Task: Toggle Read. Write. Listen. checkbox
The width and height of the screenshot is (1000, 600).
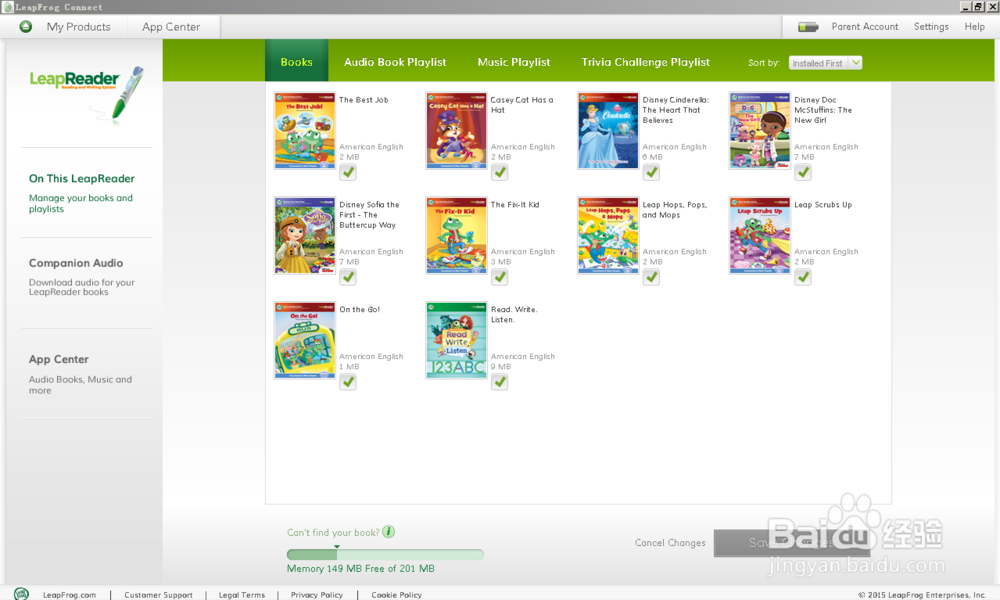Action: (499, 382)
